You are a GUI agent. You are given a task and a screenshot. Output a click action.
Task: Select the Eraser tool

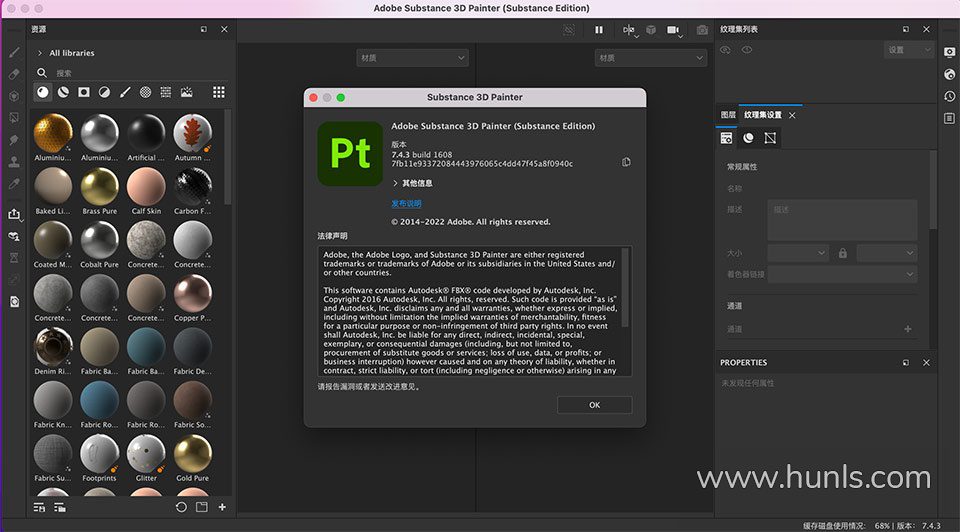click(14, 74)
